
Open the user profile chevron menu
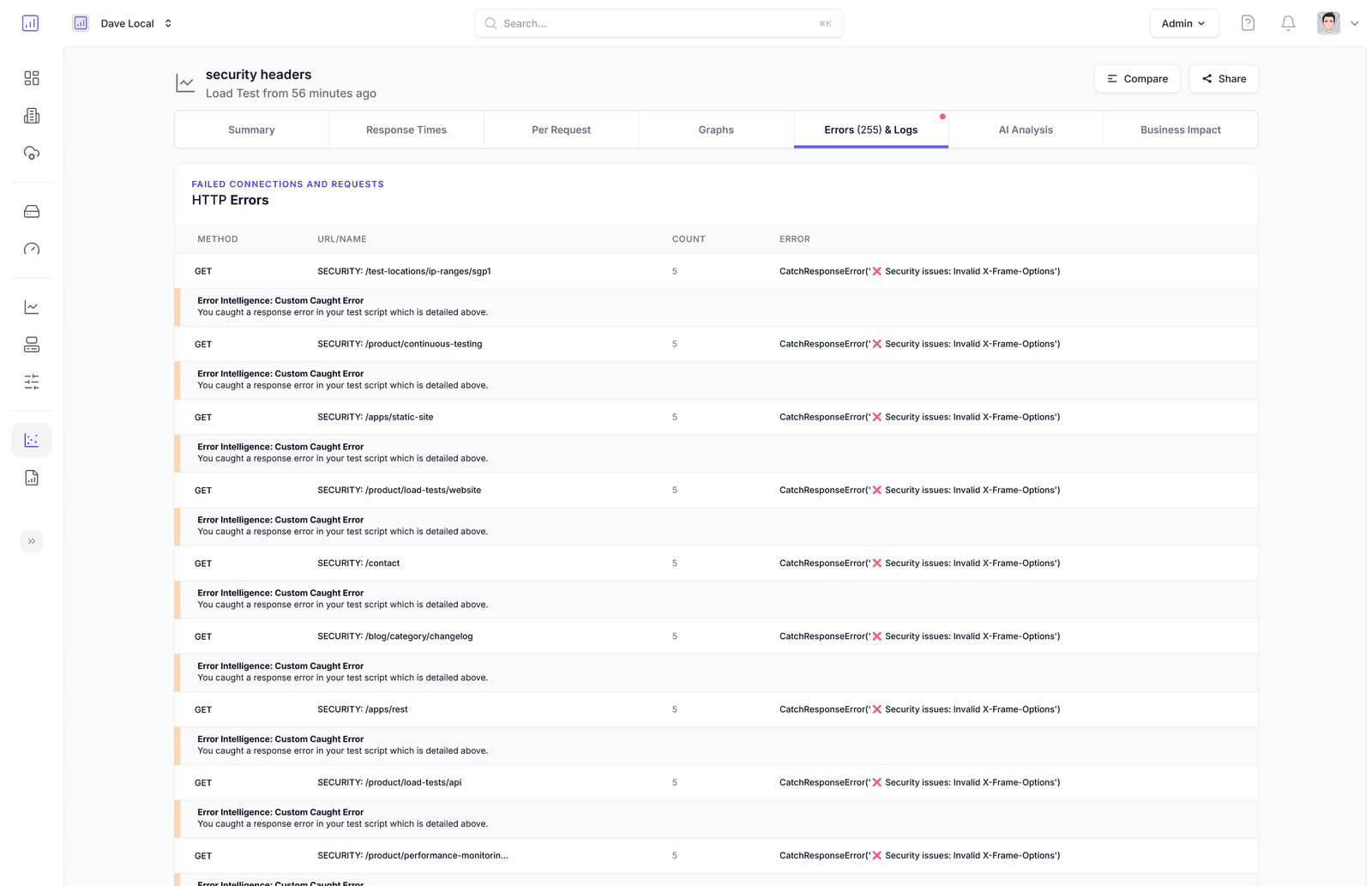1355,23
